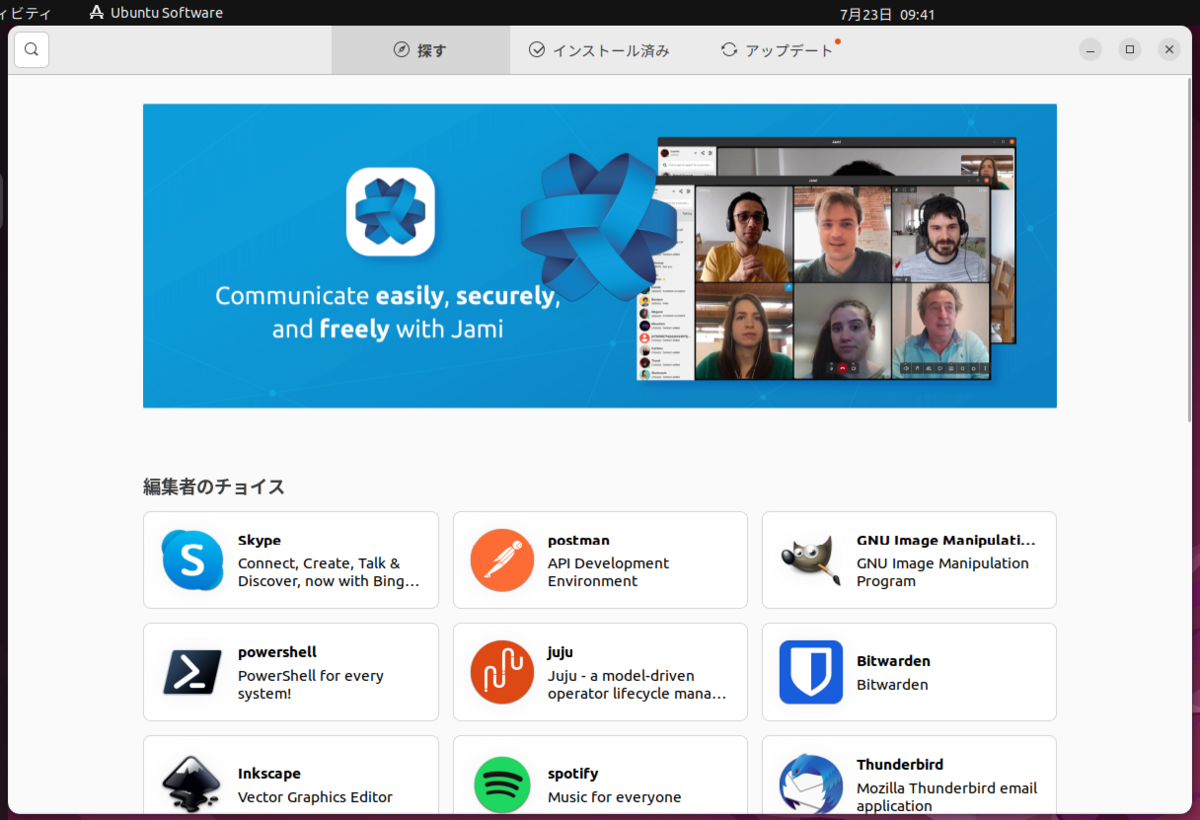
Task: Click the GIMP mascot icon
Action: coord(811,560)
